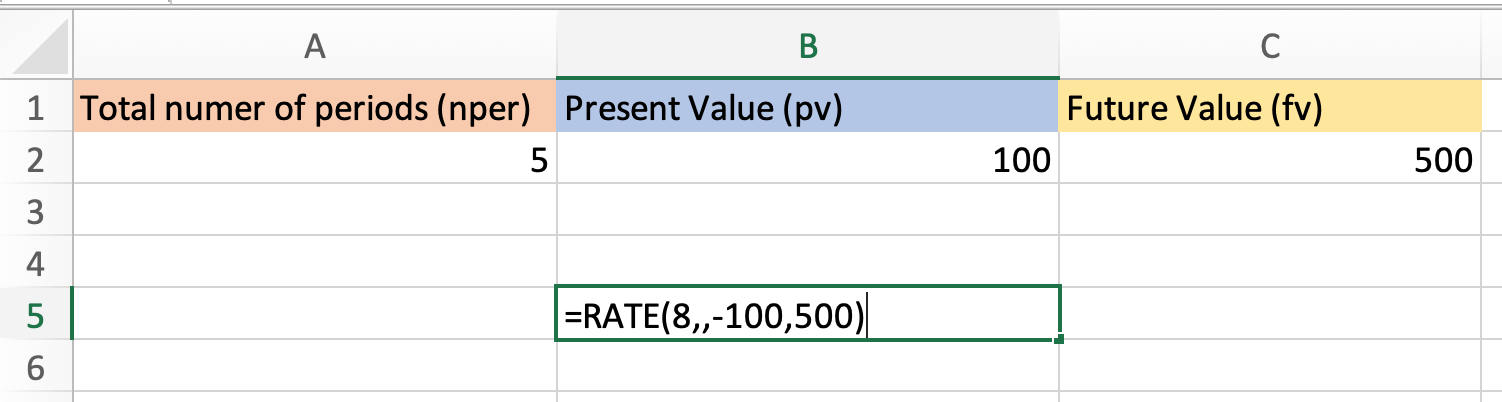Viewport: 1502px width, 402px height.
Task: Click the Select All corner triangle
Action: [x=46, y=50]
